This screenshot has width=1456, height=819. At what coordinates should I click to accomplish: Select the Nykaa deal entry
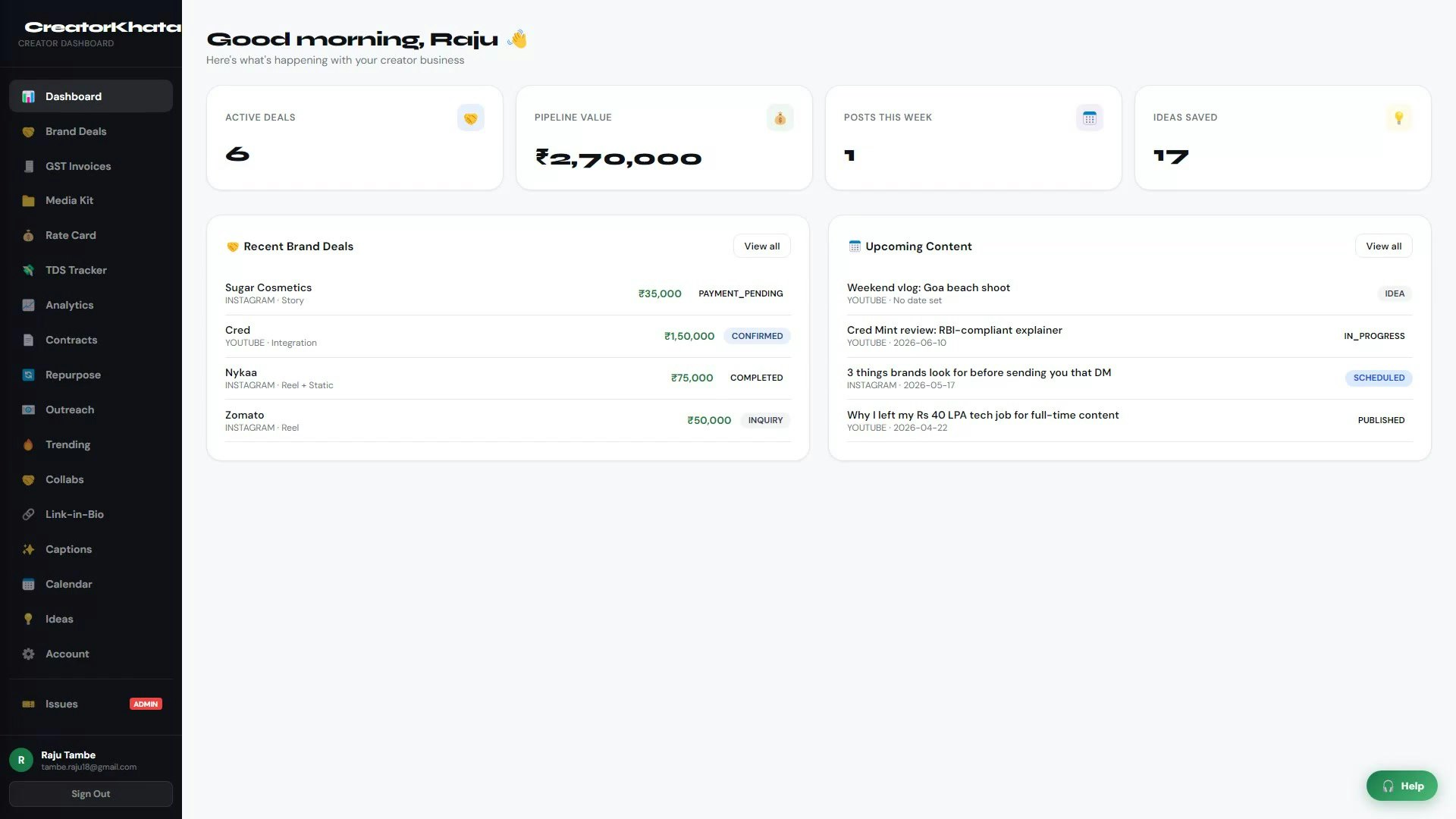[x=508, y=378]
